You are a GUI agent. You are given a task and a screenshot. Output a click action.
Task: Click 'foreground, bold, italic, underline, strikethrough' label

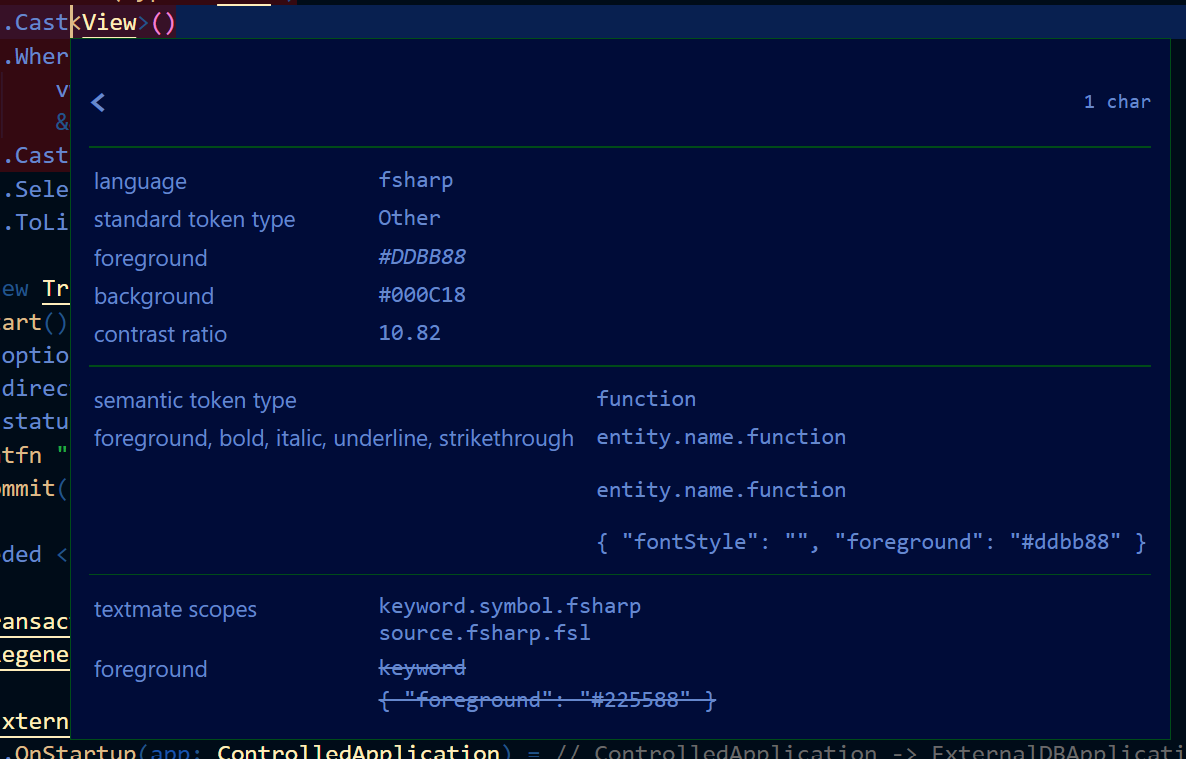click(x=334, y=439)
